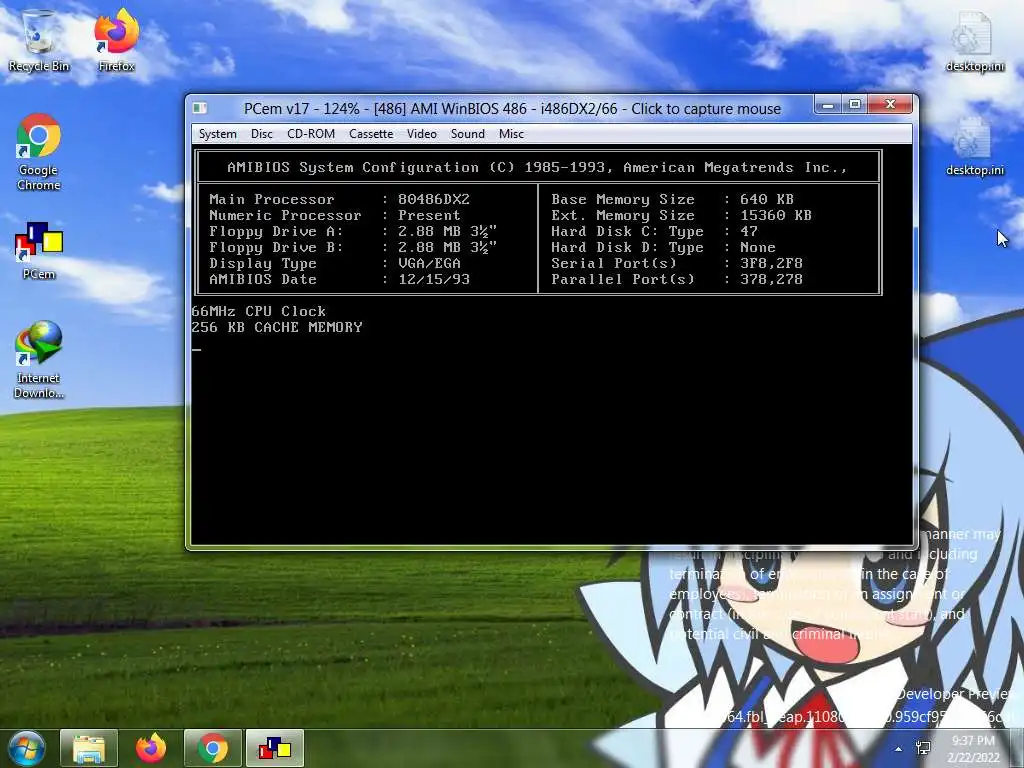
Task: Switch to Chrome in the taskbar
Action: [213, 748]
